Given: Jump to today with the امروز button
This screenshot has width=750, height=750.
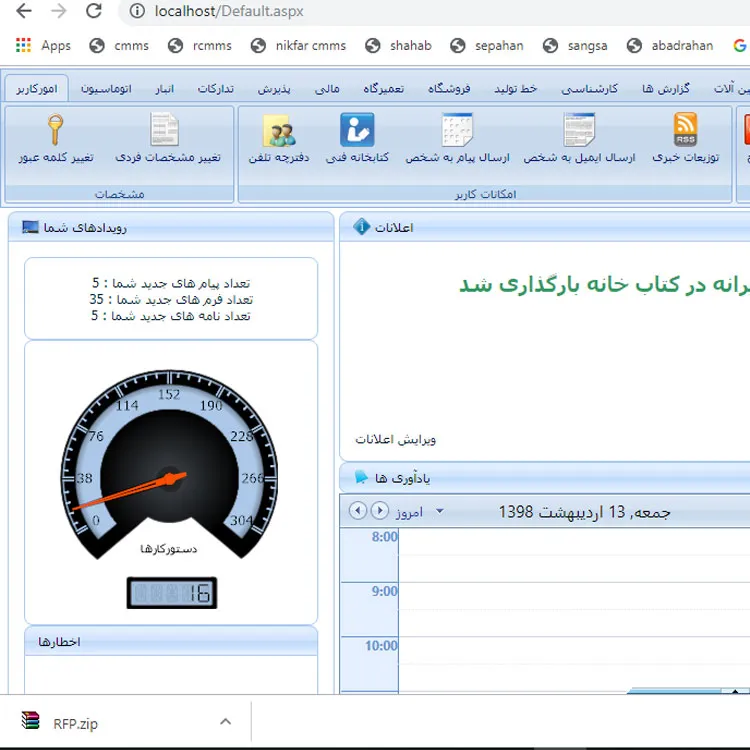Looking at the screenshot, I should (x=409, y=512).
